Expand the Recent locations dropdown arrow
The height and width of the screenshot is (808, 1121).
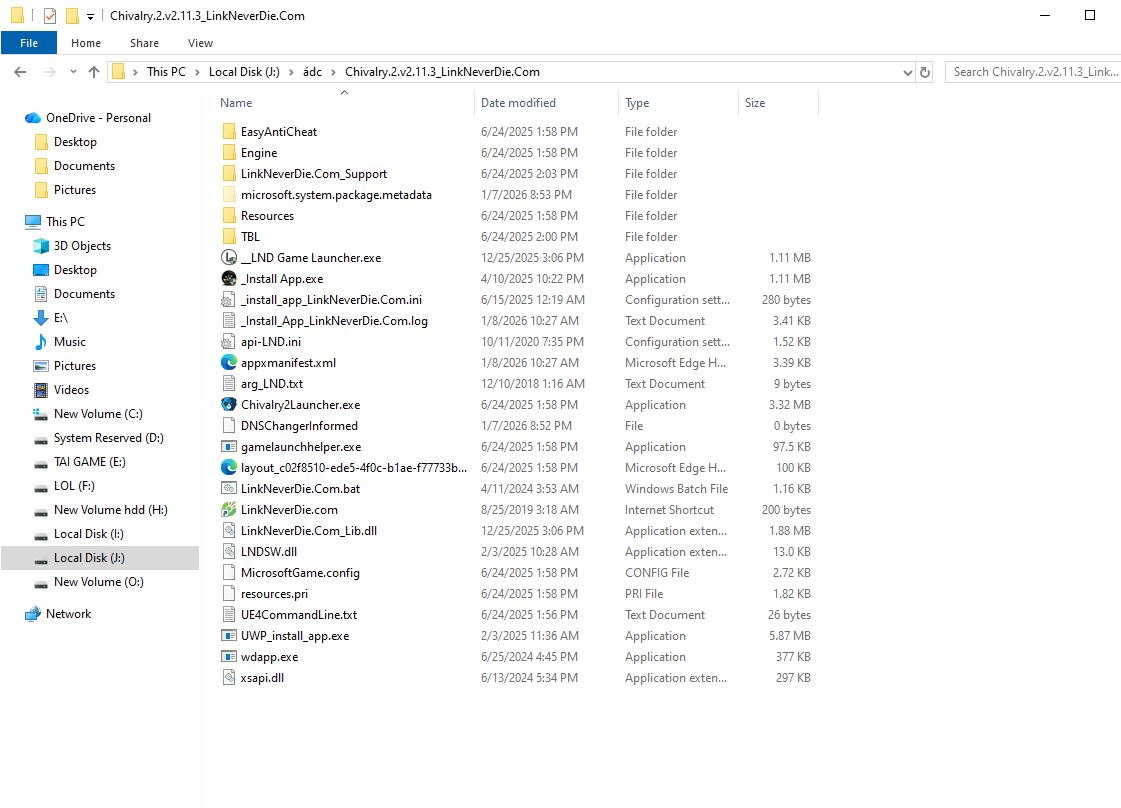point(73,72)
